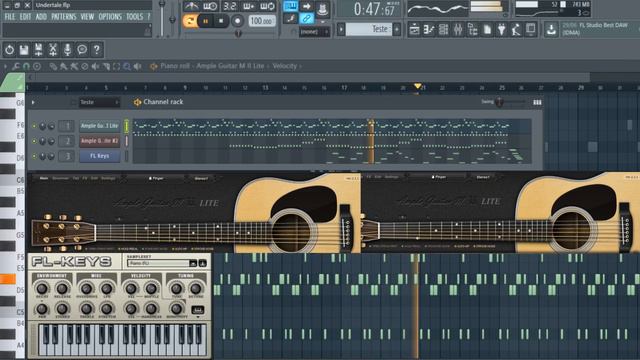Image resolution: width=640 pixels, height=360 pixels.
Task: Click the record button
Action: pyautogui.click(x=237, y=21)
